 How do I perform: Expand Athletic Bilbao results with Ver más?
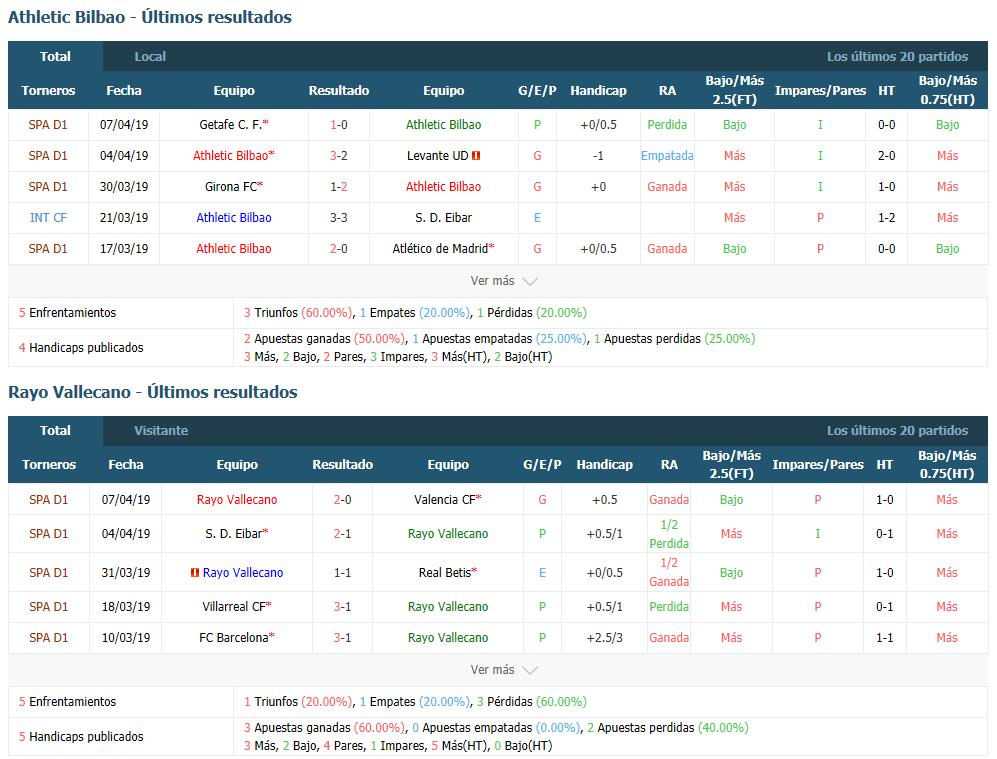[504, 281]
